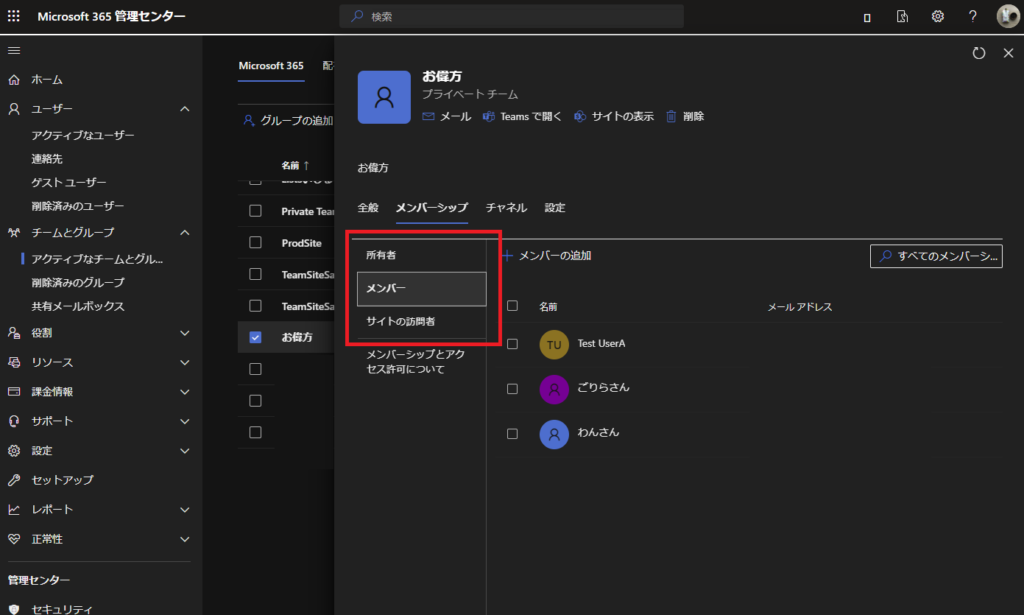This screenshot has height=615, width=1024.
Task: Click the Setup wrench icon in sidebar
Action: (x=14, y=480)
